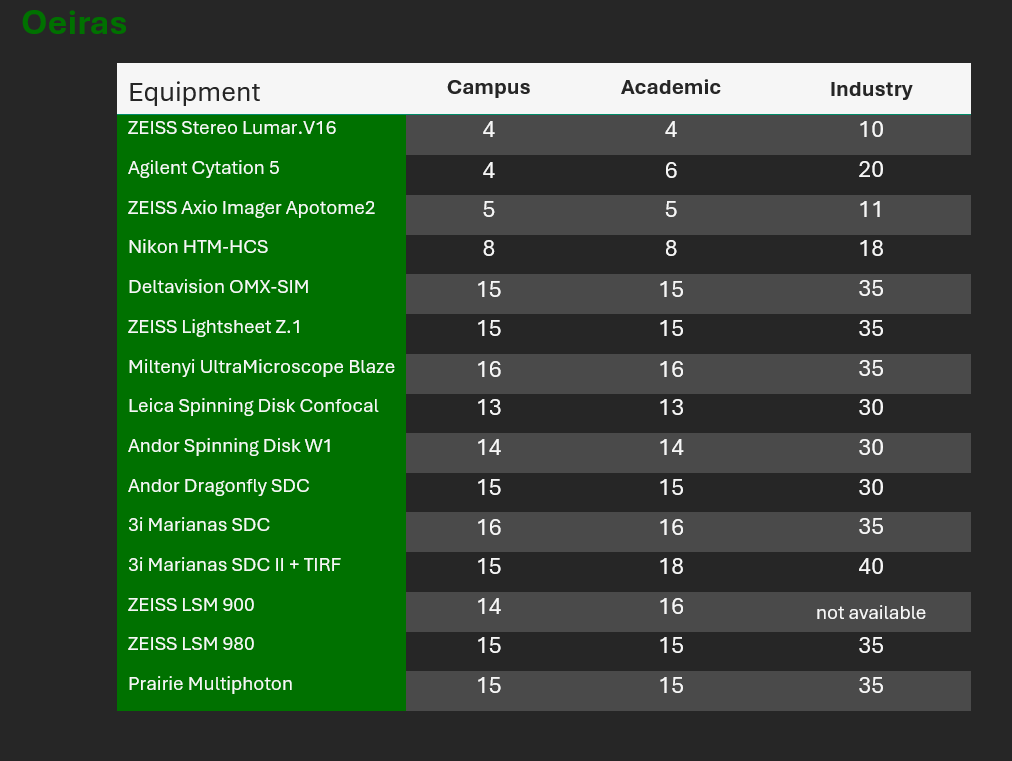Screen dimensions: 1012x761
Task: Click the Academic column header
Action: [670, 87]
